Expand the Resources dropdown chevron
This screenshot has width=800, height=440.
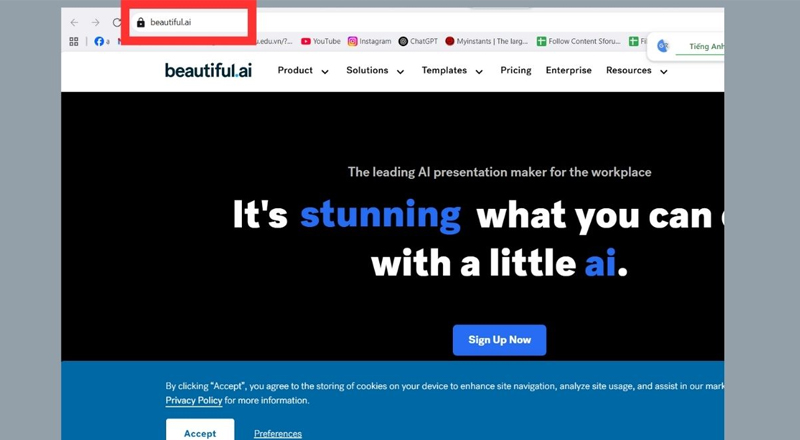[664, 72]
